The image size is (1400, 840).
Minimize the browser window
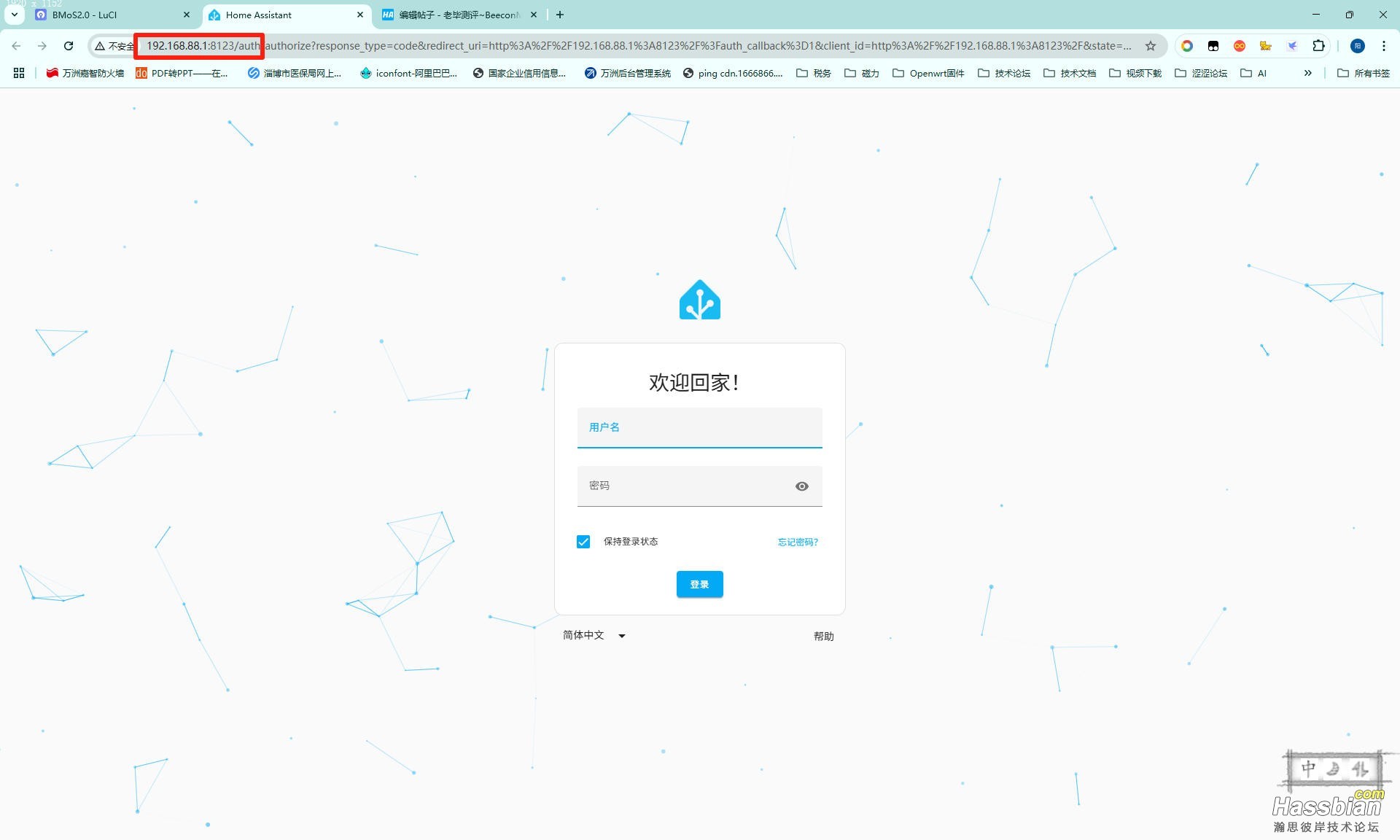(1316, 15)
